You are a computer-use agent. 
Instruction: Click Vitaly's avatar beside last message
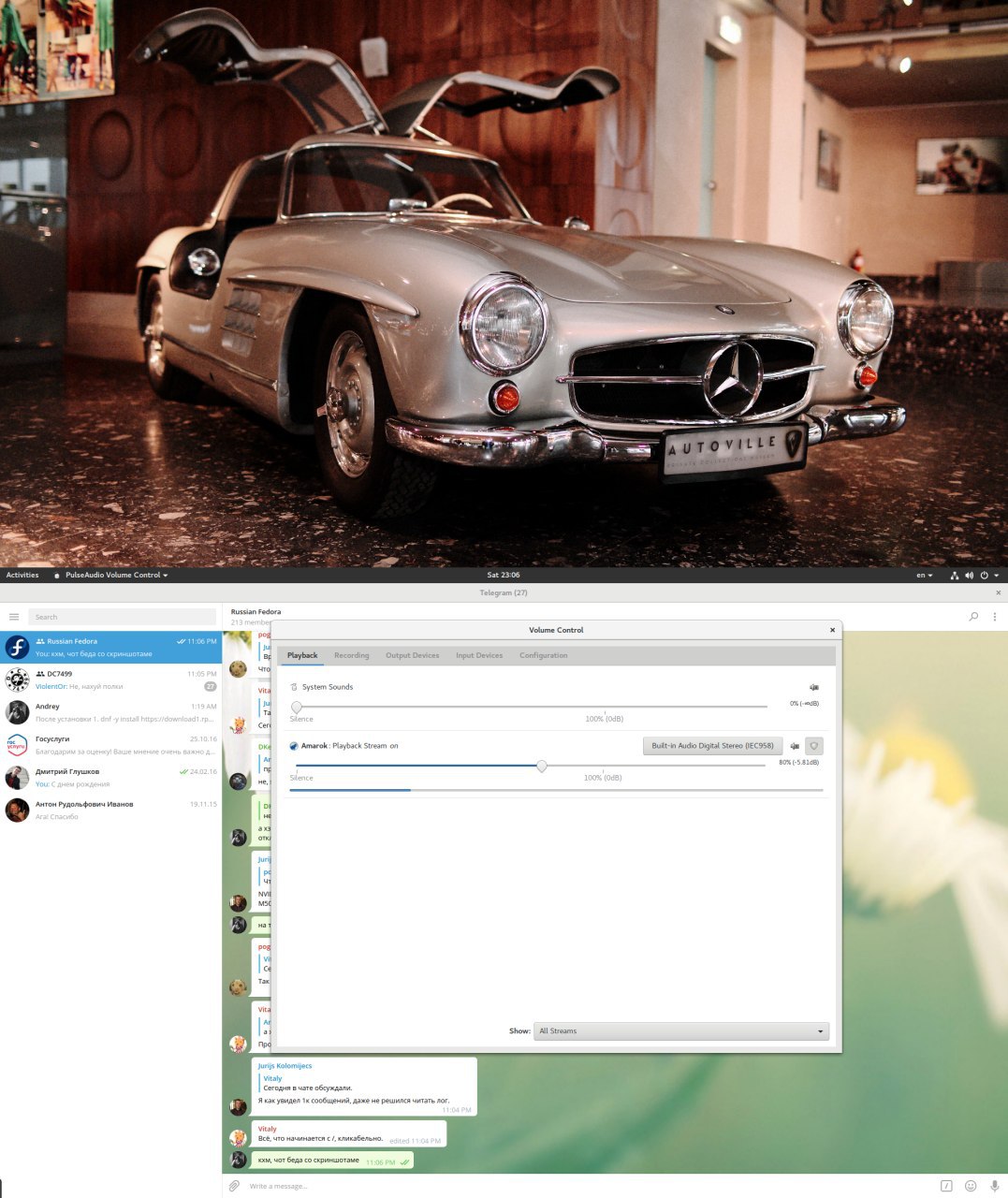(239, 1138)
